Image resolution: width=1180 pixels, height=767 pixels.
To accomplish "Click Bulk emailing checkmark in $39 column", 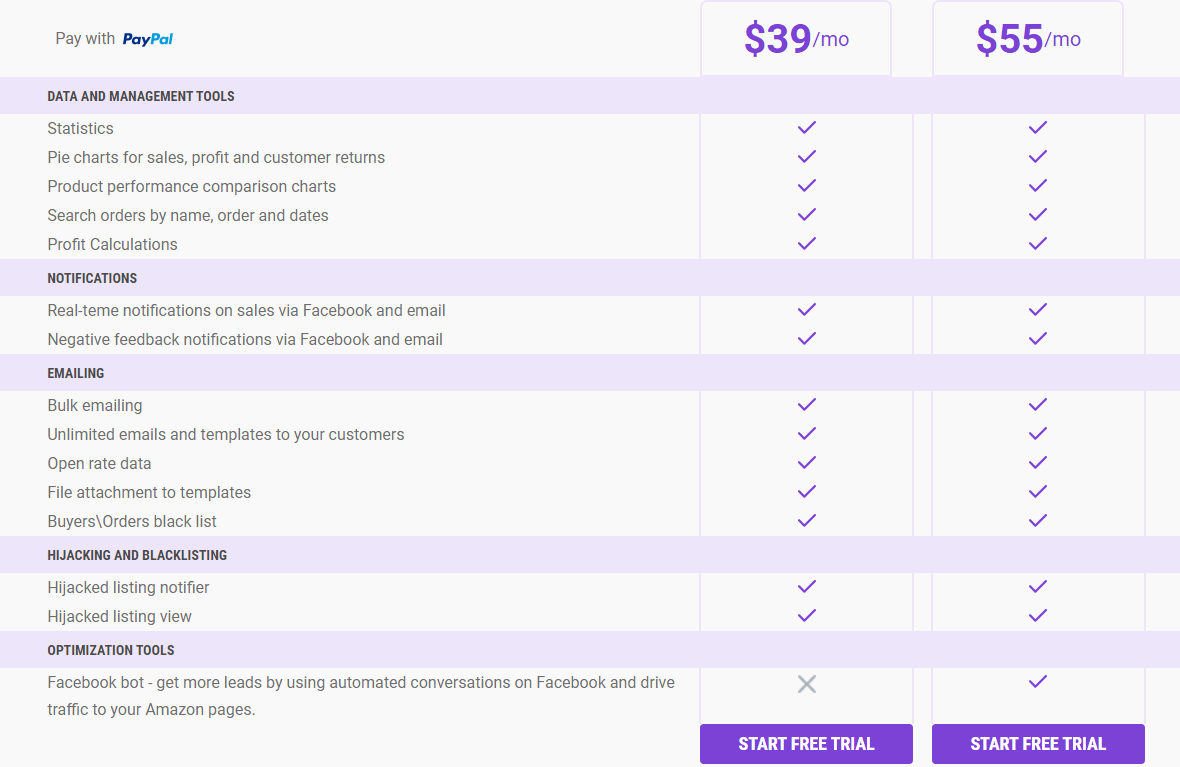I will [807, 404].
